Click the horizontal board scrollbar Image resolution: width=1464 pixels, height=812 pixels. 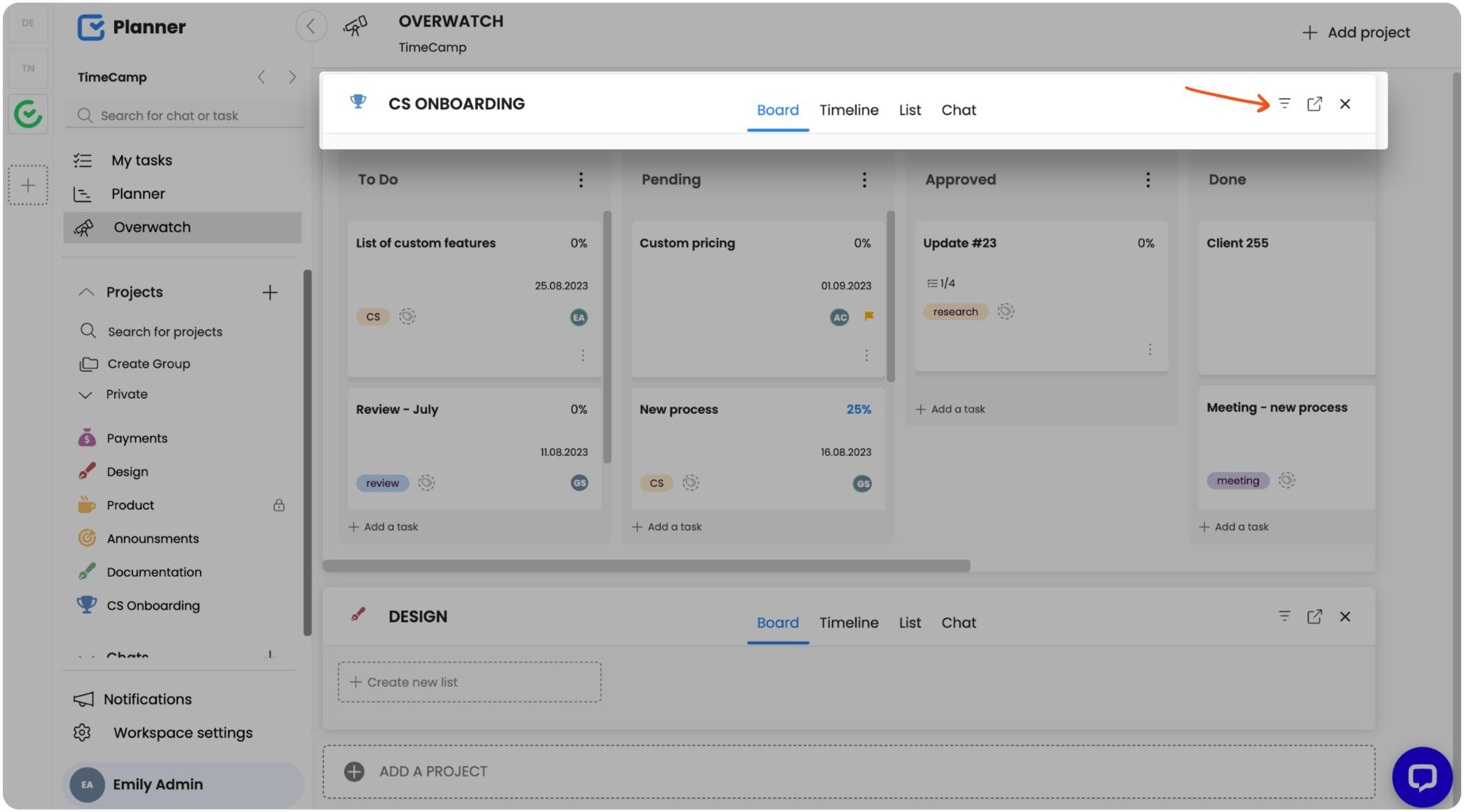pos(646,566)
